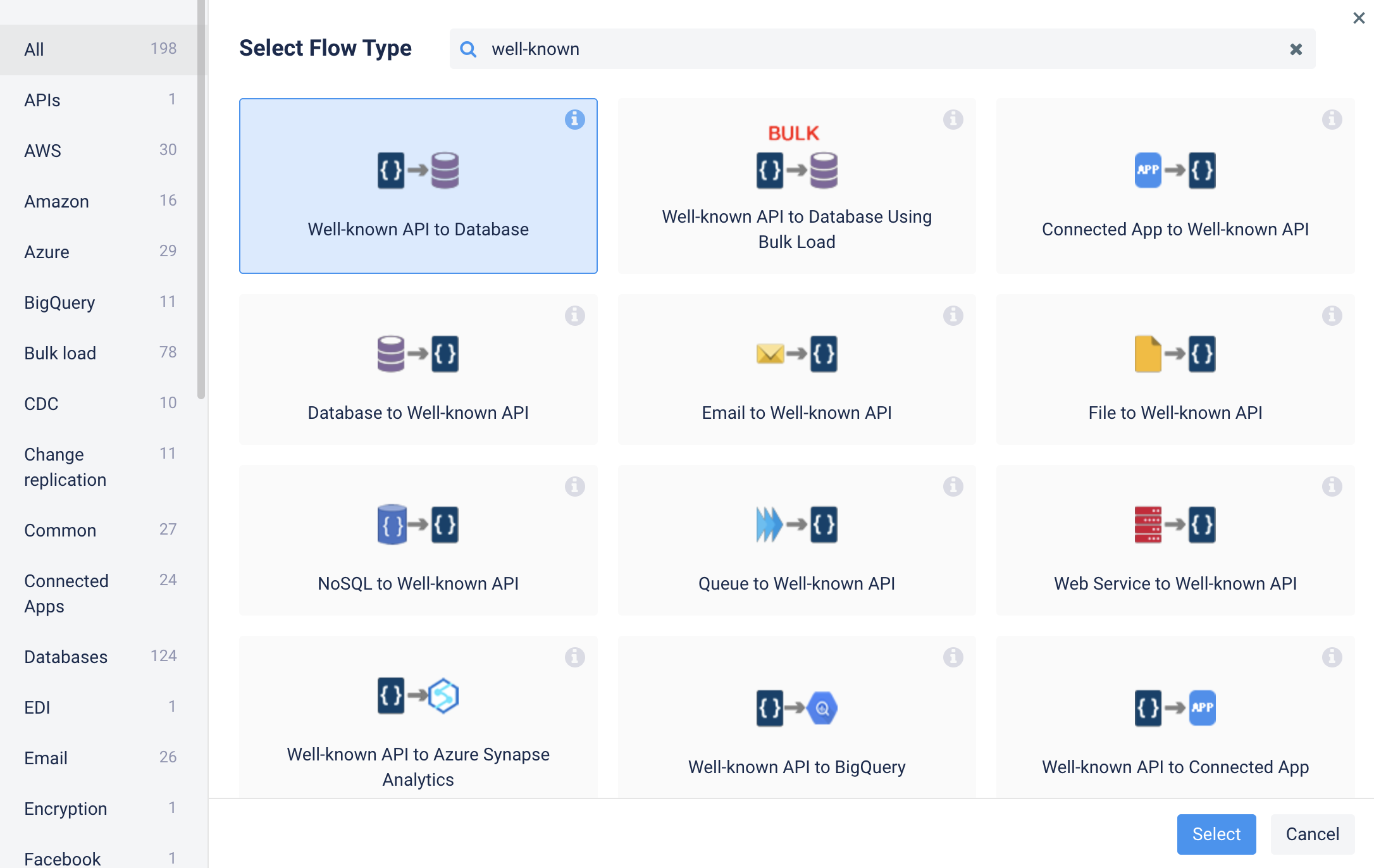Image resolution: width=1374 pixels, height=868 pixels.
Task: Choose Queue to Well-known API card
Action: (796, 540)
